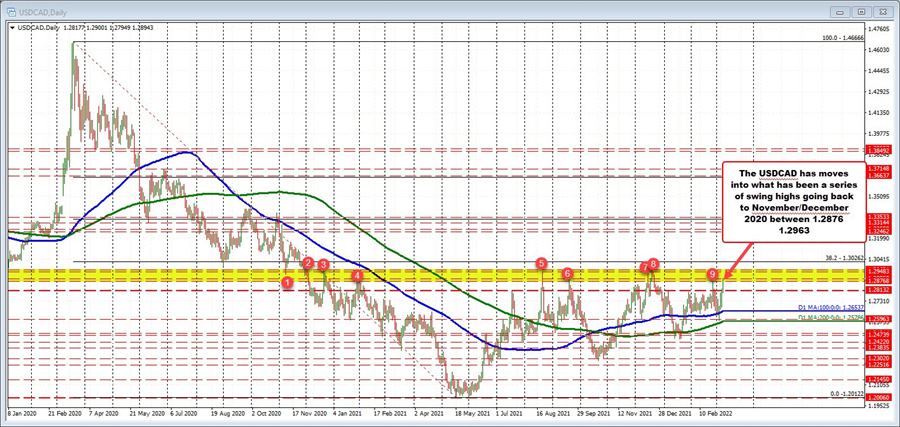
Task: Click the '18 May 2021' date label
Action: click(474, 413)
